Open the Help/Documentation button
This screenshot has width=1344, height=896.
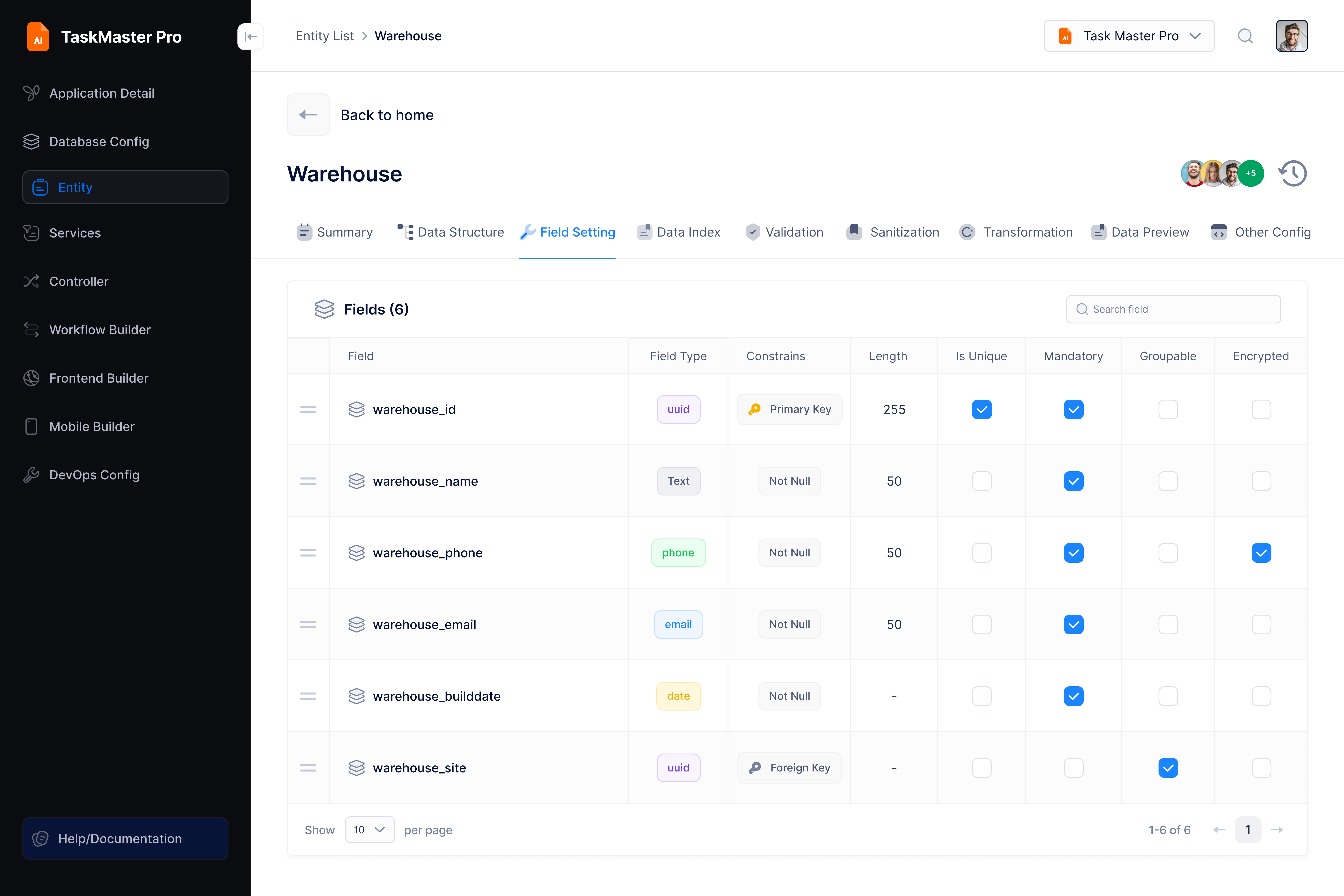(x=125, y=838)
